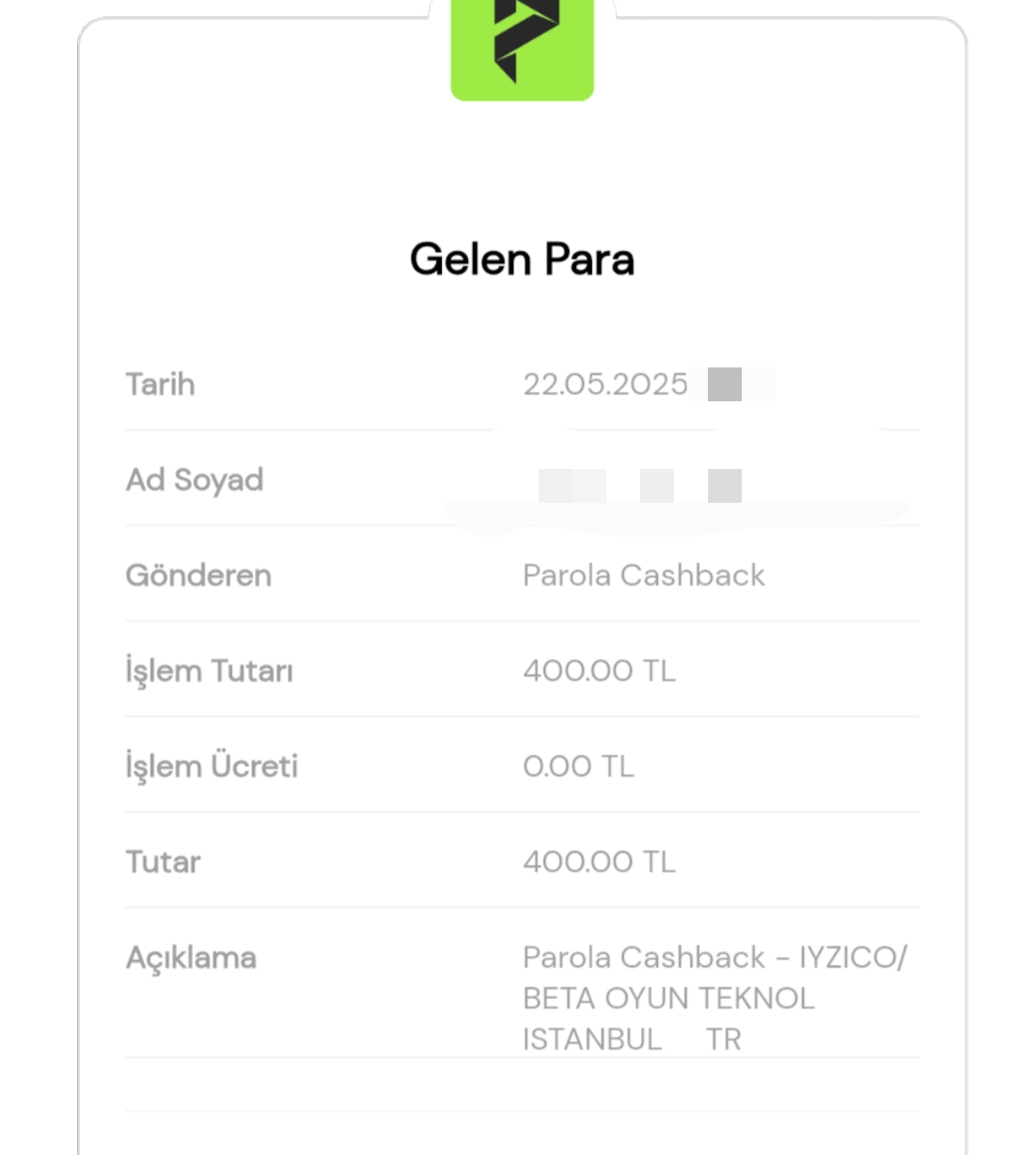Tap the empty row below Açıklama
This screenshot has height=1155, width=1036.
tap(523, 1085)
